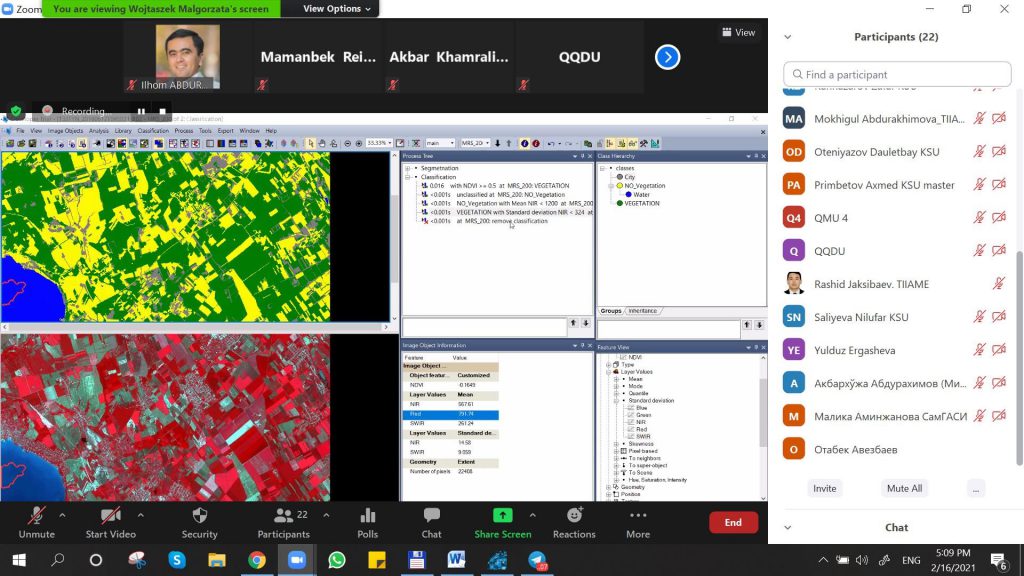Open Participants panel from Zoom toolbar
Screen dimensions: 1024x576
point(283,522)
